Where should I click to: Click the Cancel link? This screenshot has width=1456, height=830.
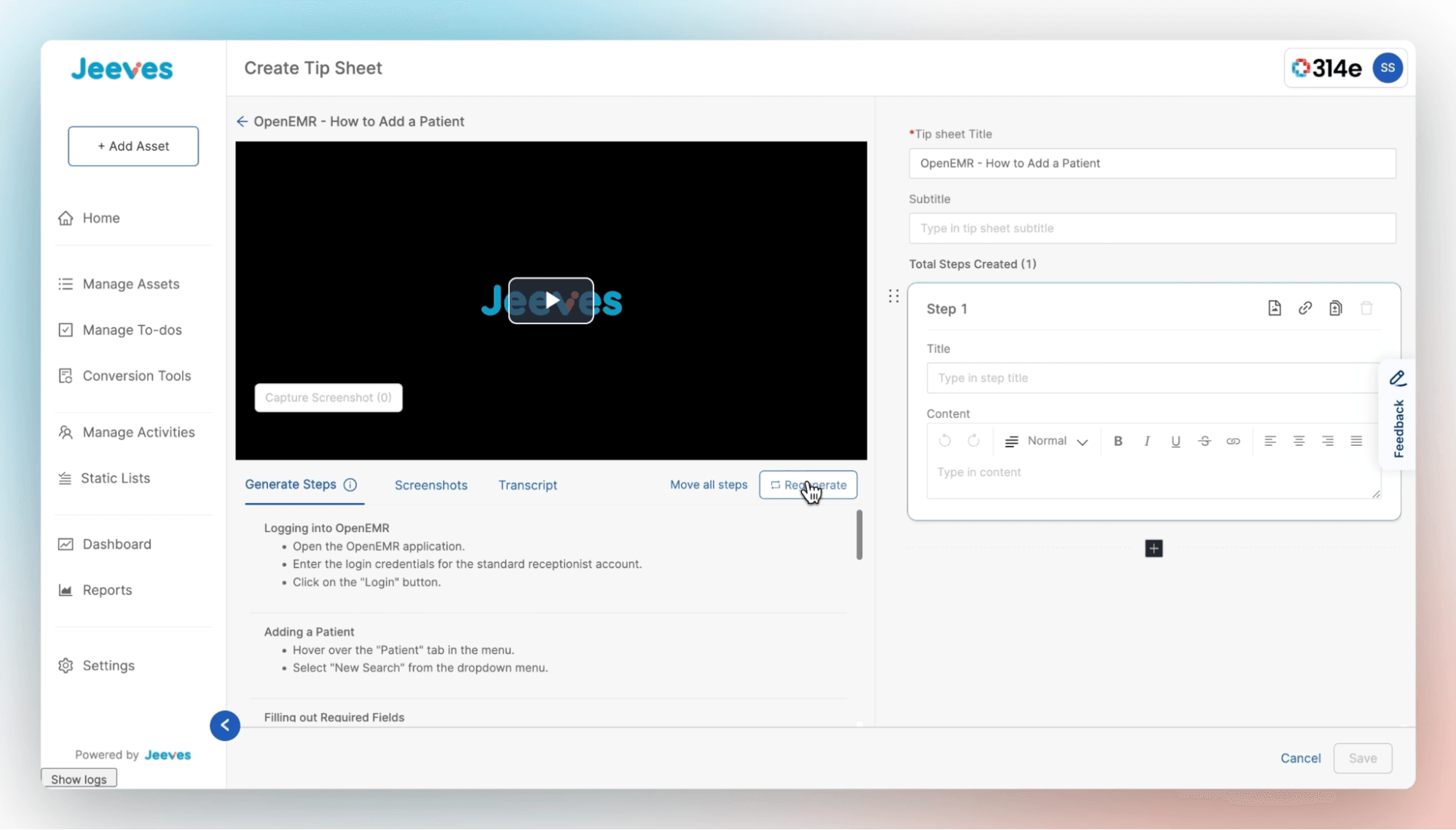coord(1300,759)
